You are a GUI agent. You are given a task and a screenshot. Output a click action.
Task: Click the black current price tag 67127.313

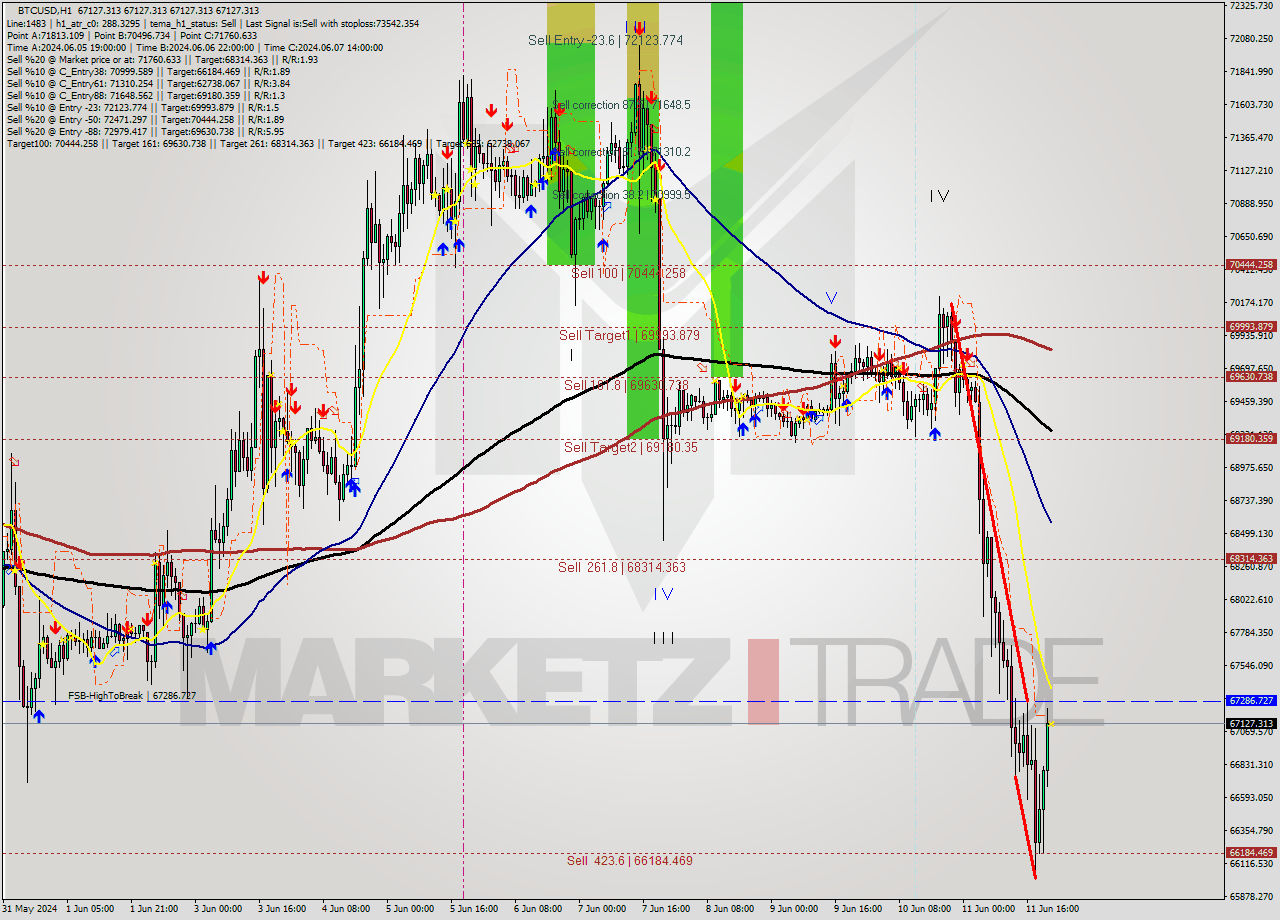click(1250, 723)
